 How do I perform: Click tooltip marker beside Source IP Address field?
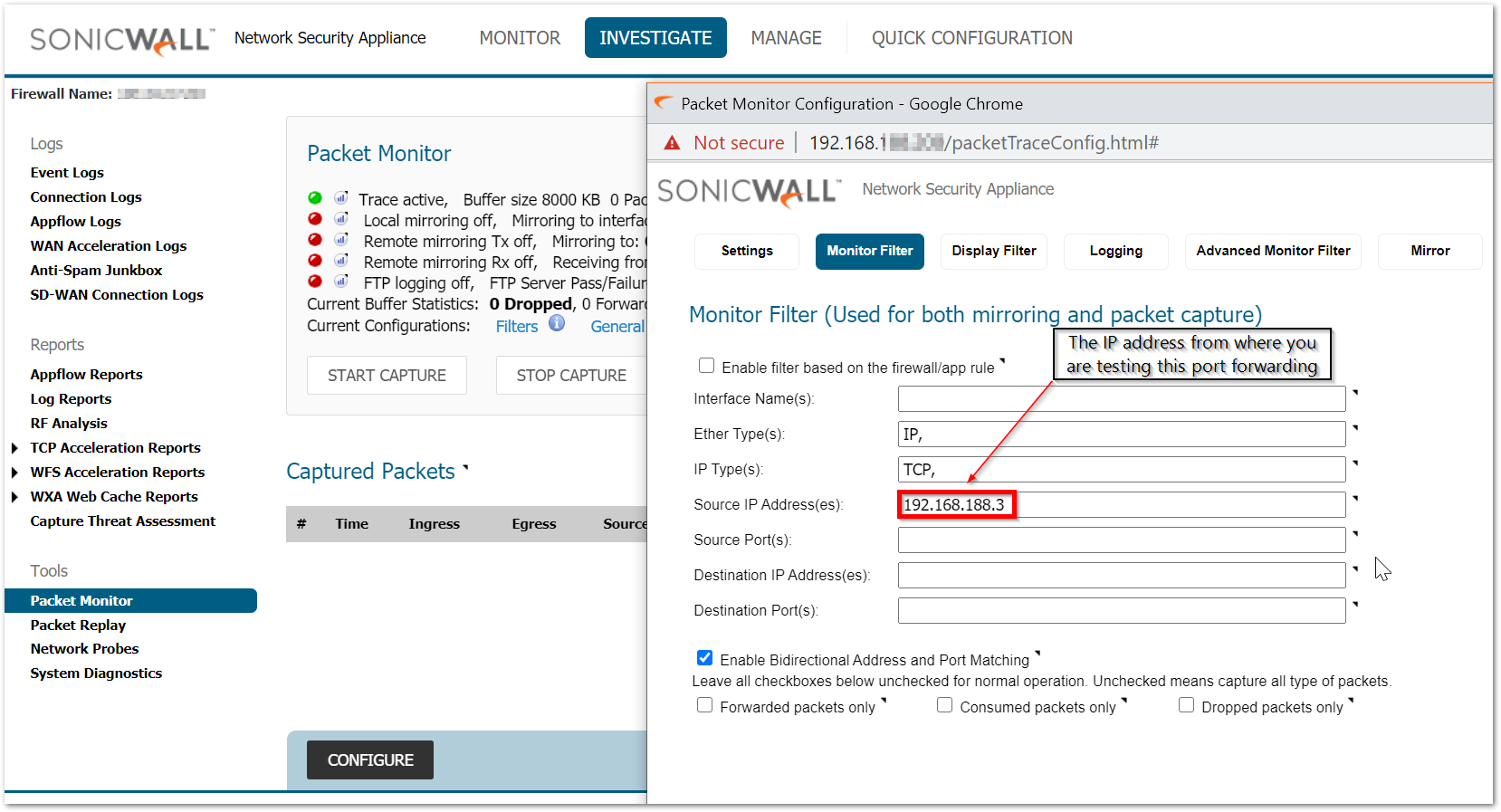coord(1355,498)
